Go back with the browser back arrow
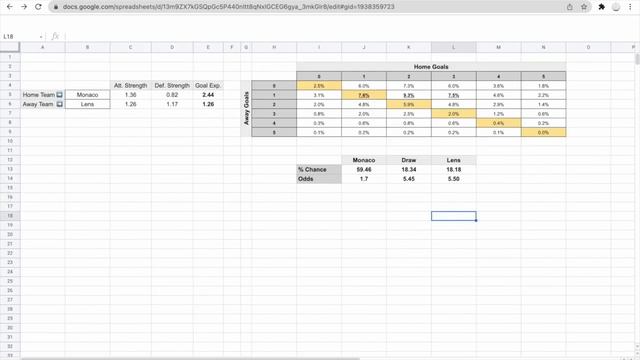Image resolution: width=640 pixels, height=360 pixels. pyautogui.click(x=9, y=7)
